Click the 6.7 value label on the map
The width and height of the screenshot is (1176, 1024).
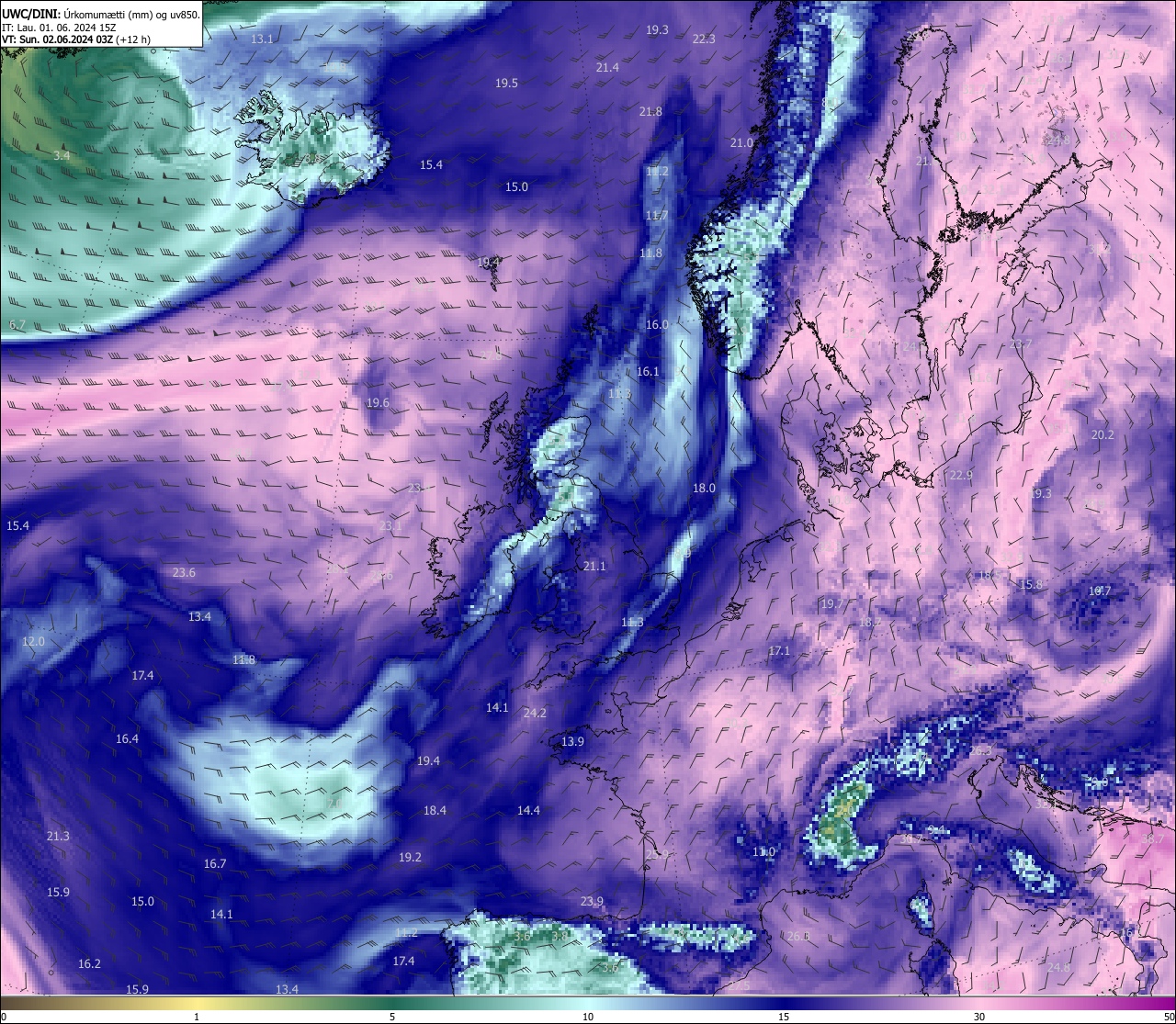click(17, 325)
